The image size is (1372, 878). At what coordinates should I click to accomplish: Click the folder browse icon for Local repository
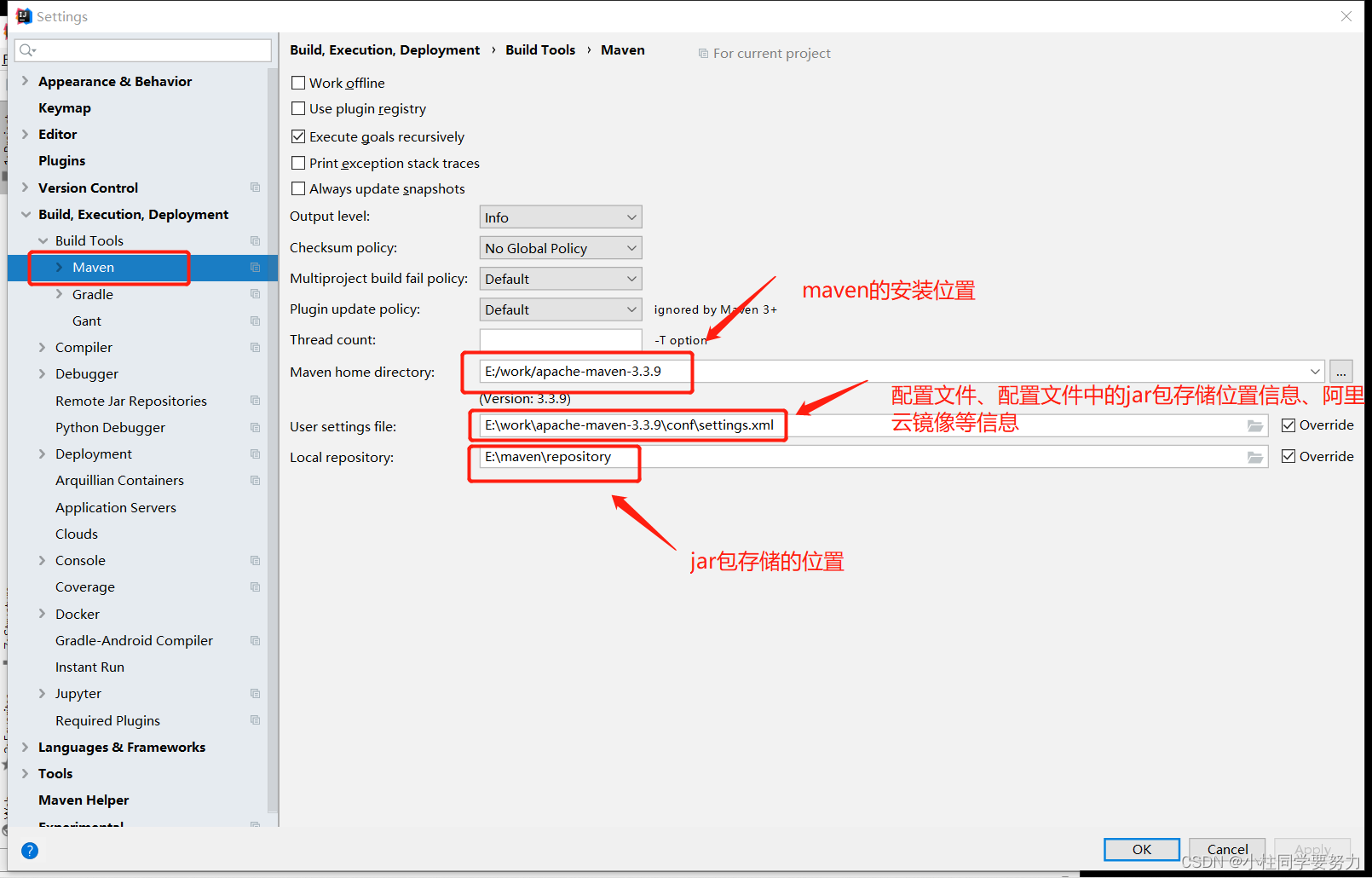(1254, 457)
